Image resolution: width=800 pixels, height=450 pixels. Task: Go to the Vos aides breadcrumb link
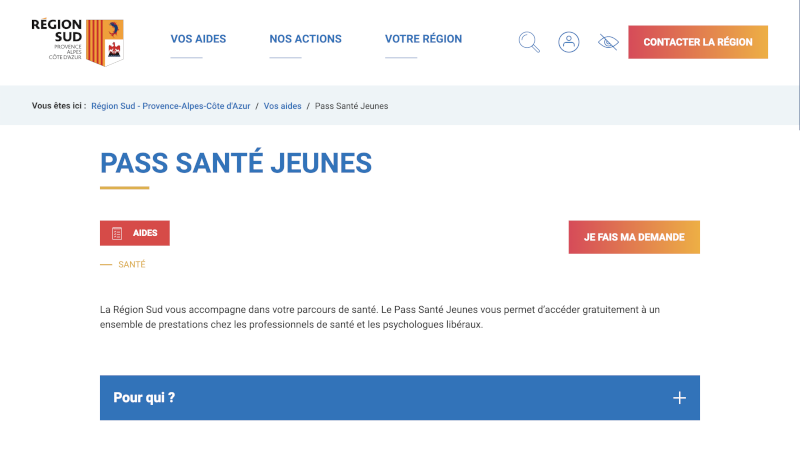point(282,106)
